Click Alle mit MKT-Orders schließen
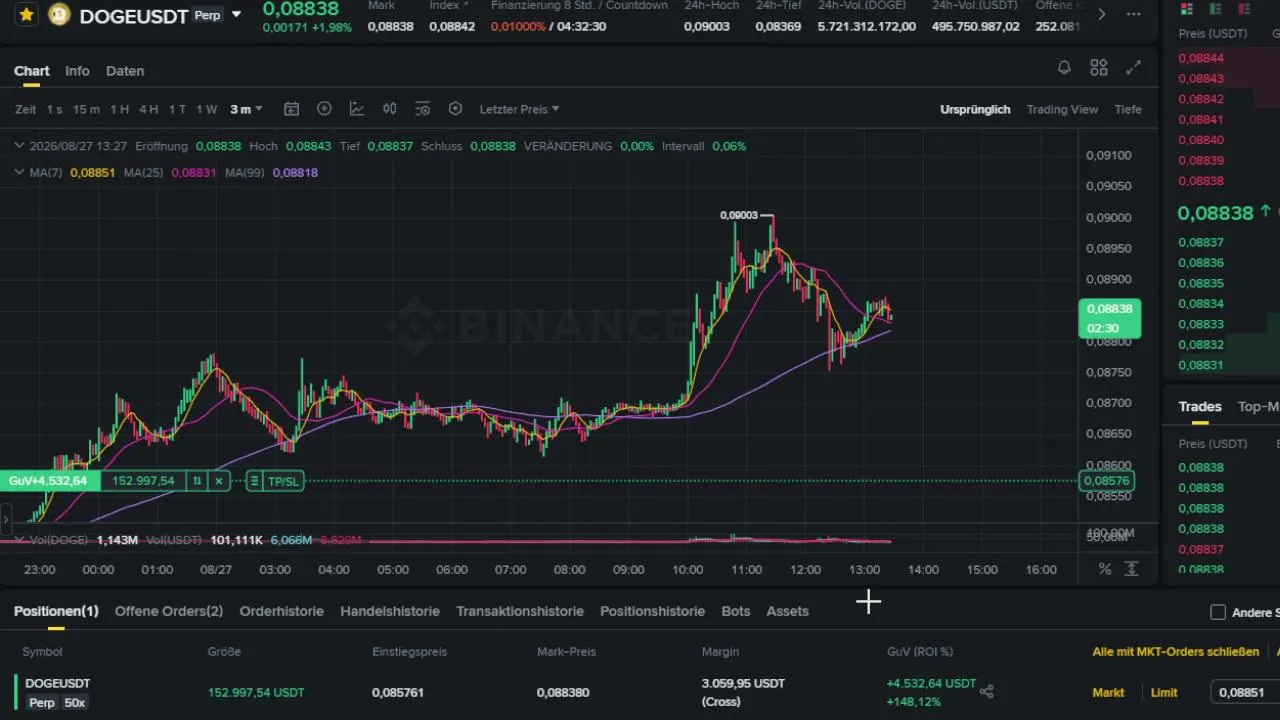Viewport: 1280px width, 720px height. click(1176, 652)
